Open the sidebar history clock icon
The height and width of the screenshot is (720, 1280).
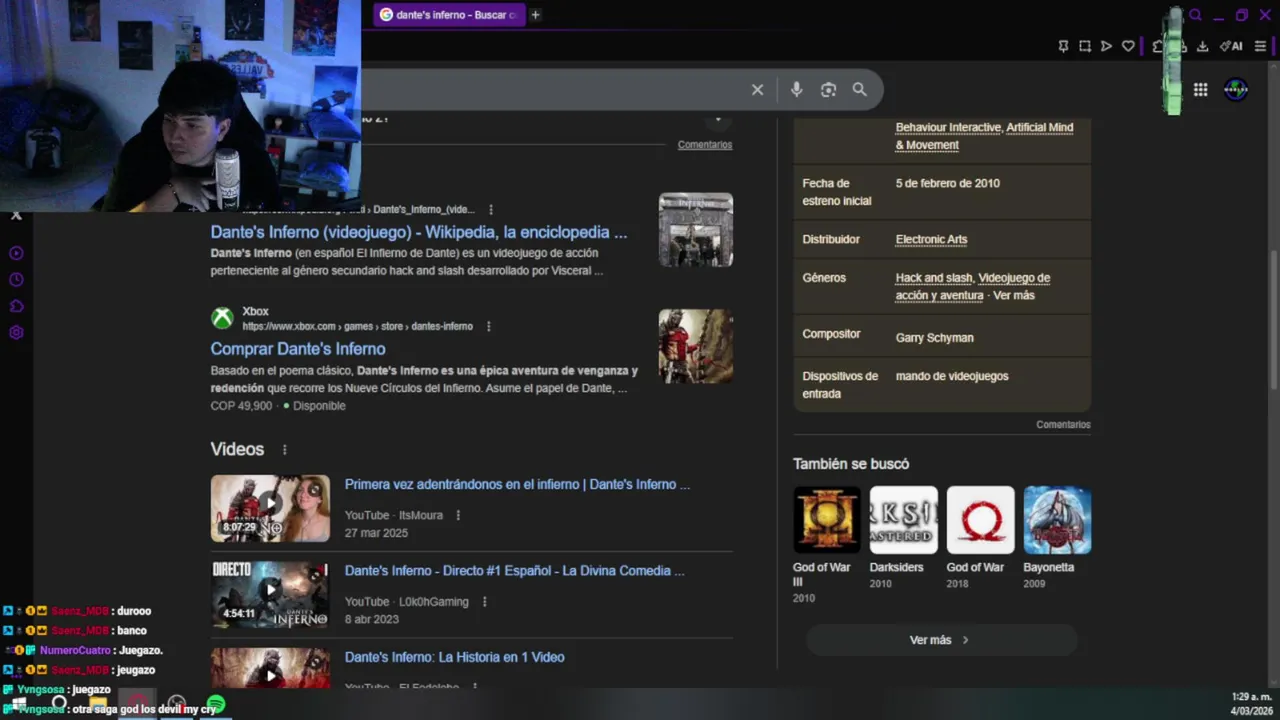16,280
